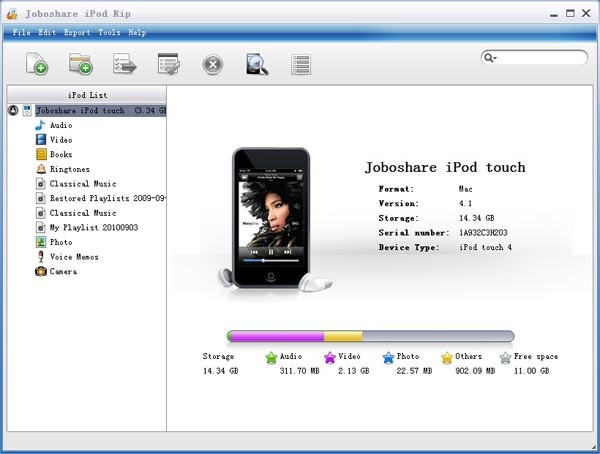Open the Tools menu

pyautogui.click(x=109, y=33)
